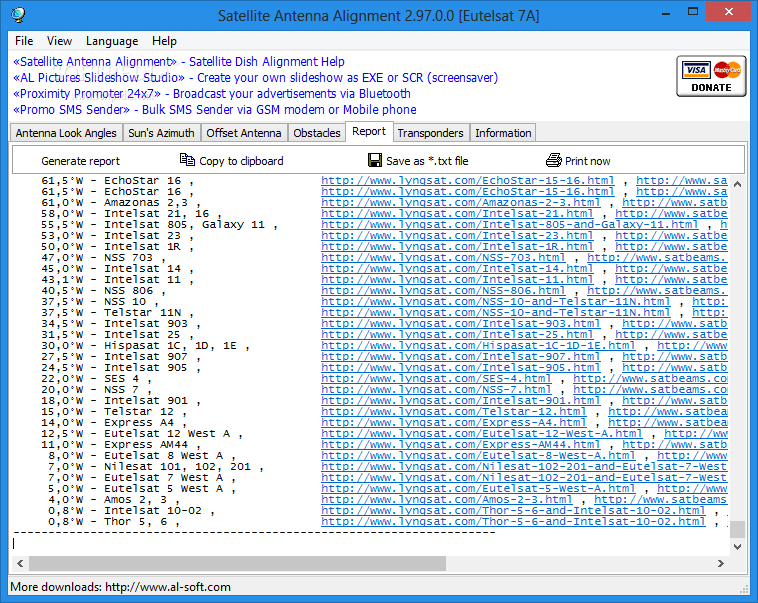Open the lyngsat Telstar-12.html link

click(x=453, y=412)
